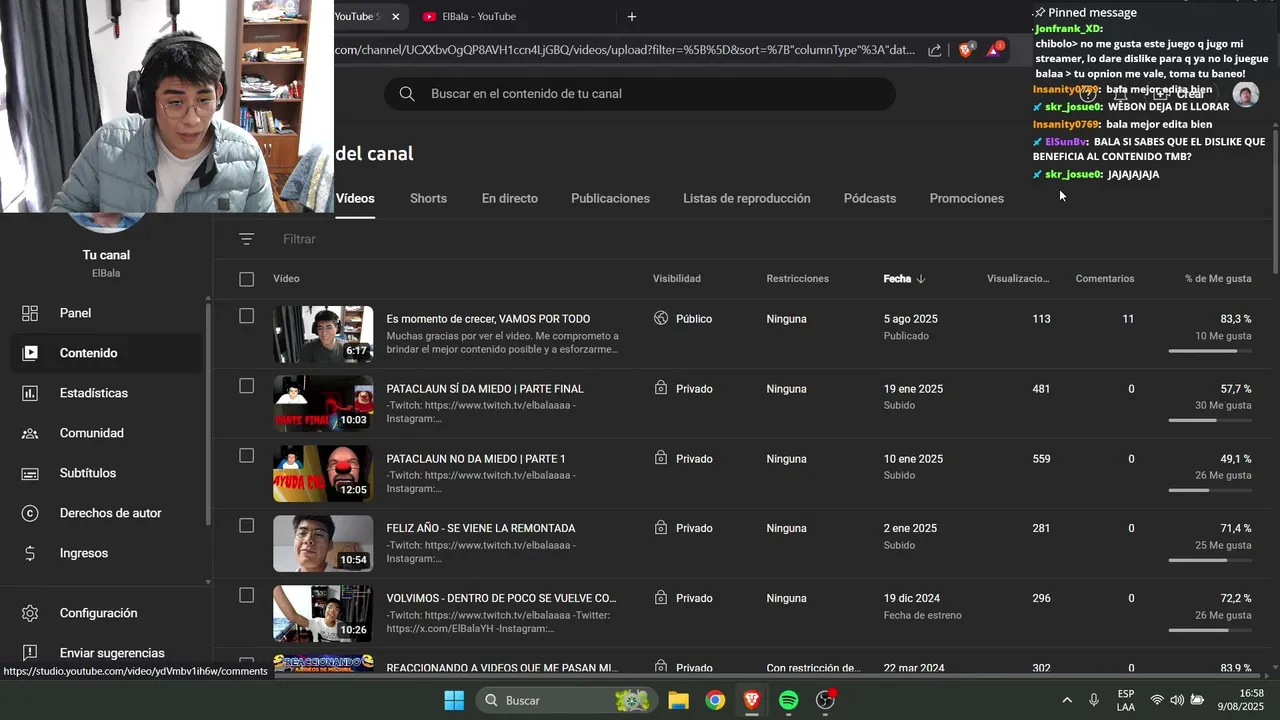The height and width of the screenshot is (720, 1280).
Task: Click the account avatar top right
Action: tap(1245, 94)
